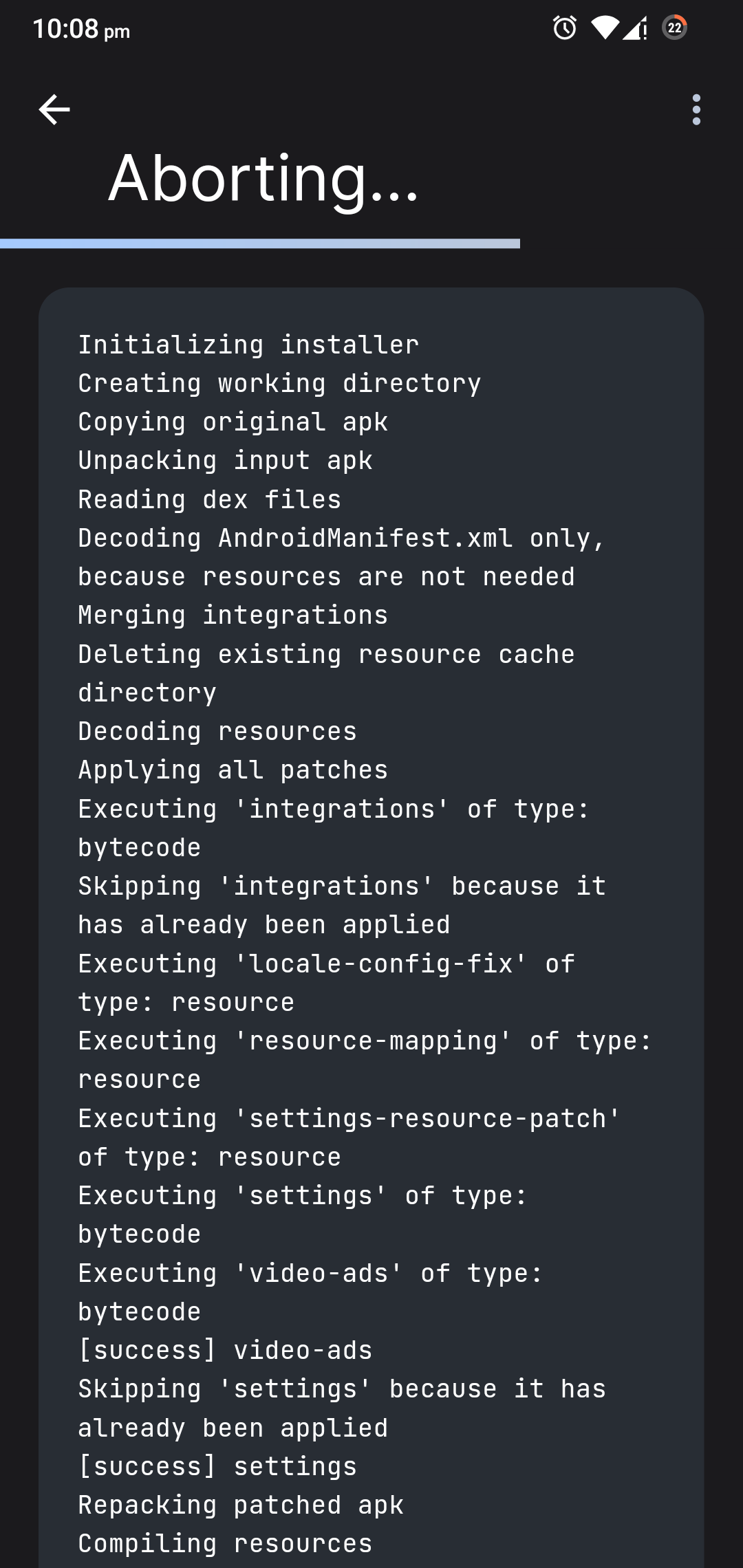The height and width of the screenshot is (1568, 743).
Task: Tap the battery indicator showing 22
Action: [x=674, y=28]
